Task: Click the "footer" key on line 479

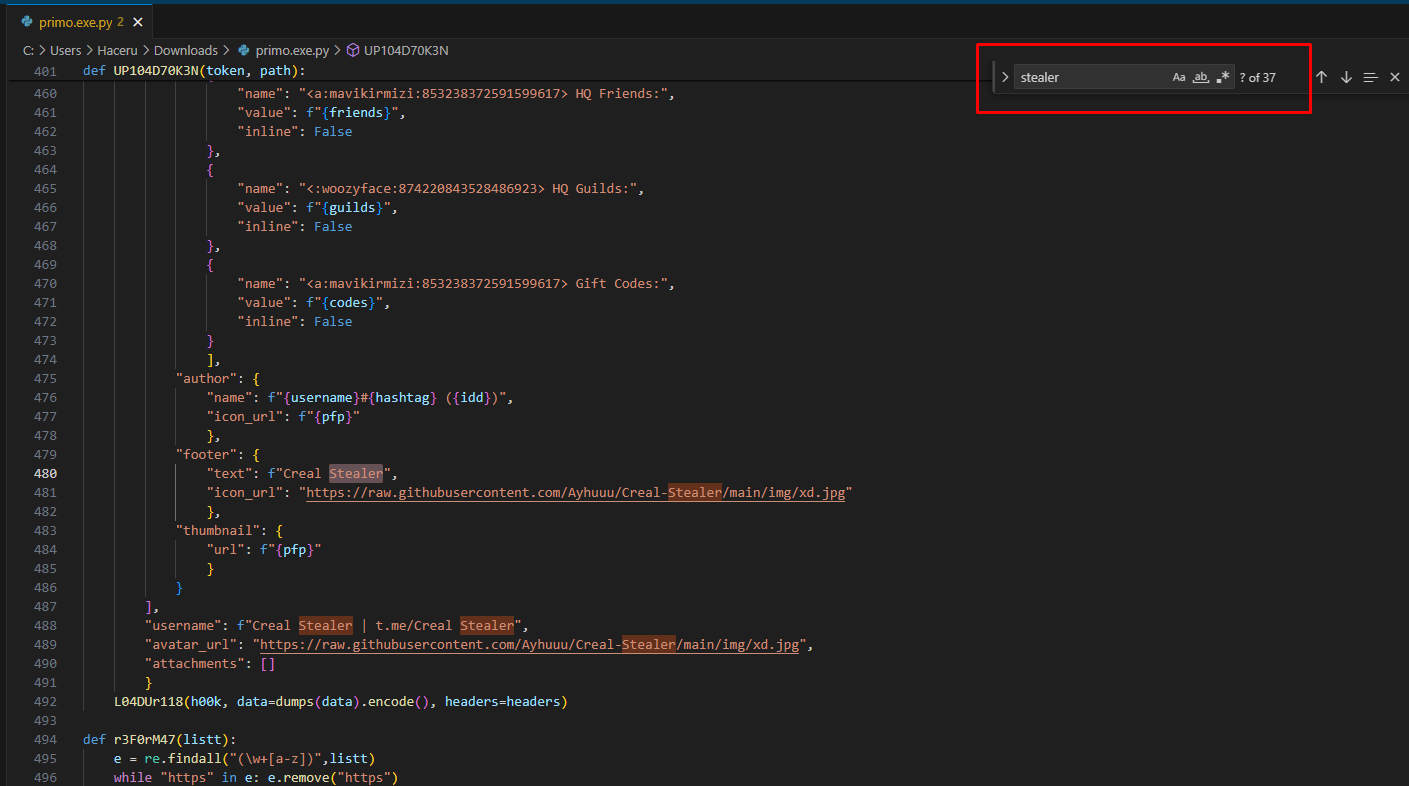Action: (205, 455)
